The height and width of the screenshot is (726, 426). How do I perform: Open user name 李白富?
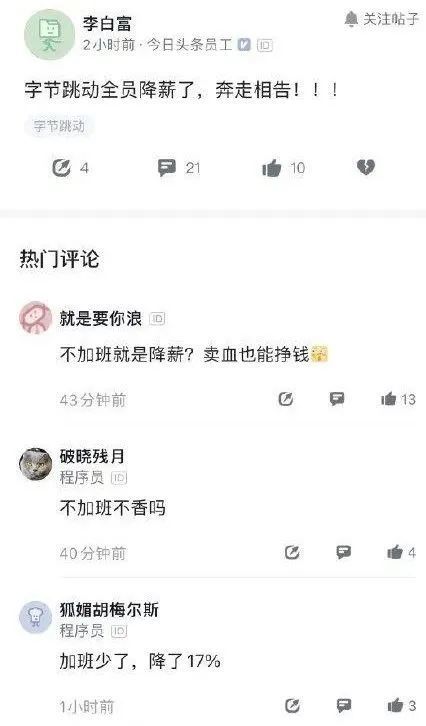[x=107, y=23]
